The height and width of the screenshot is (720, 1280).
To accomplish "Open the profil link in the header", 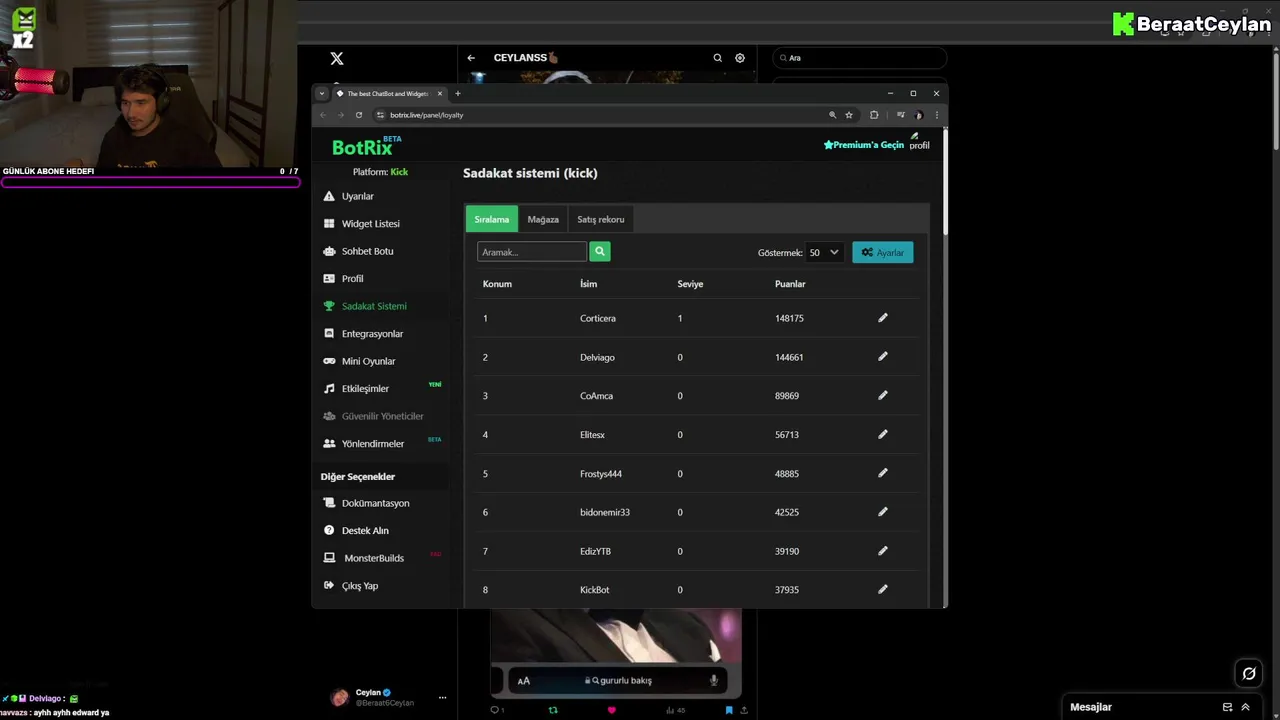I will (x=919, y=142).
